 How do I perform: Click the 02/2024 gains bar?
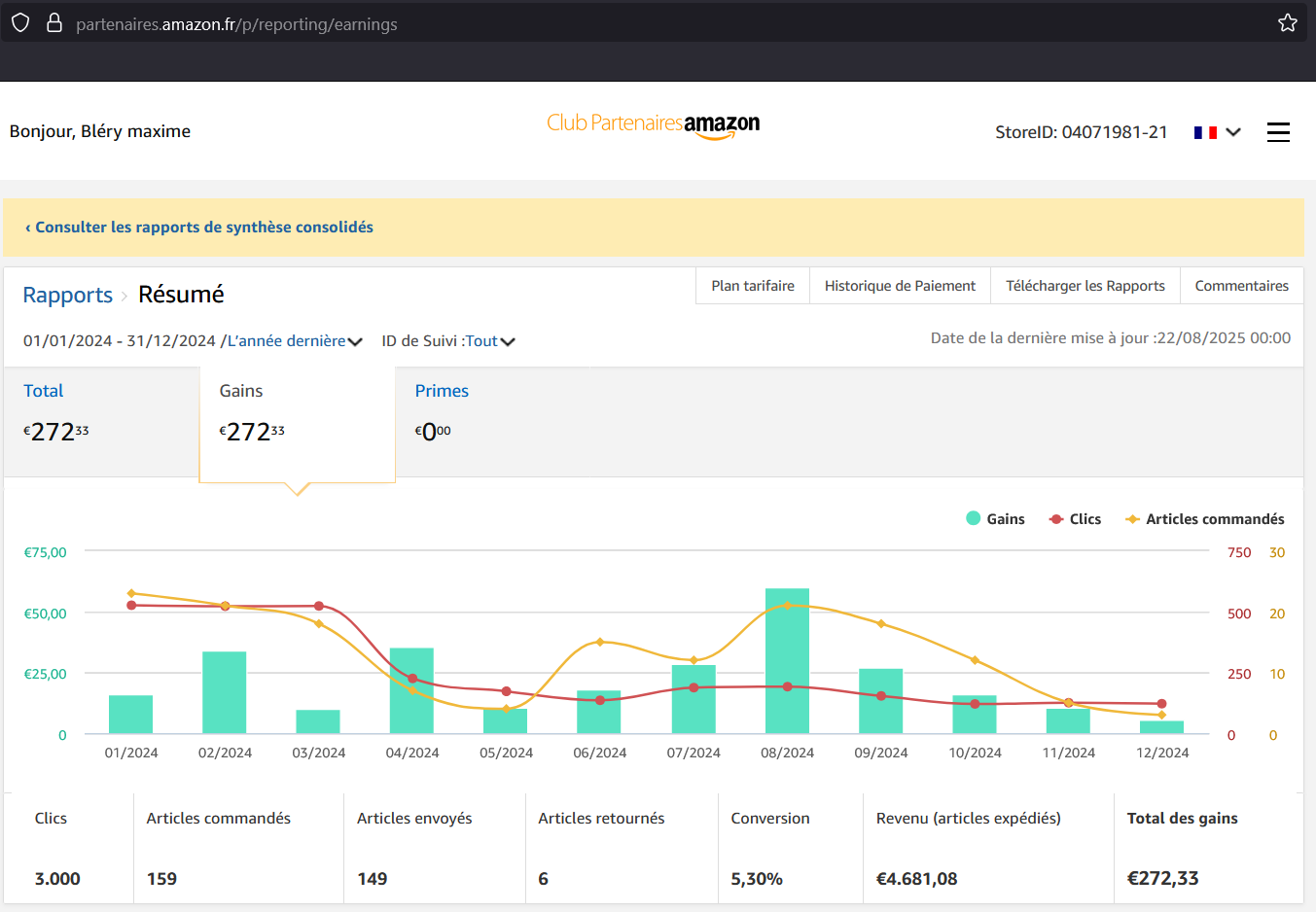click(225, 692)
